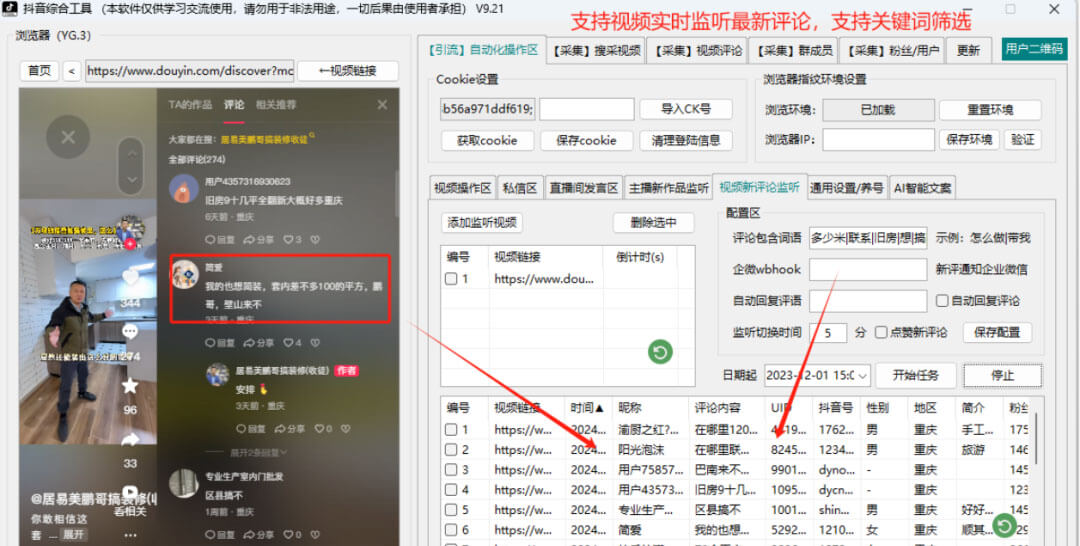Open 【采集】视频评论 tab
Screen dimensions: 1080x546
[x=698, y=50]
